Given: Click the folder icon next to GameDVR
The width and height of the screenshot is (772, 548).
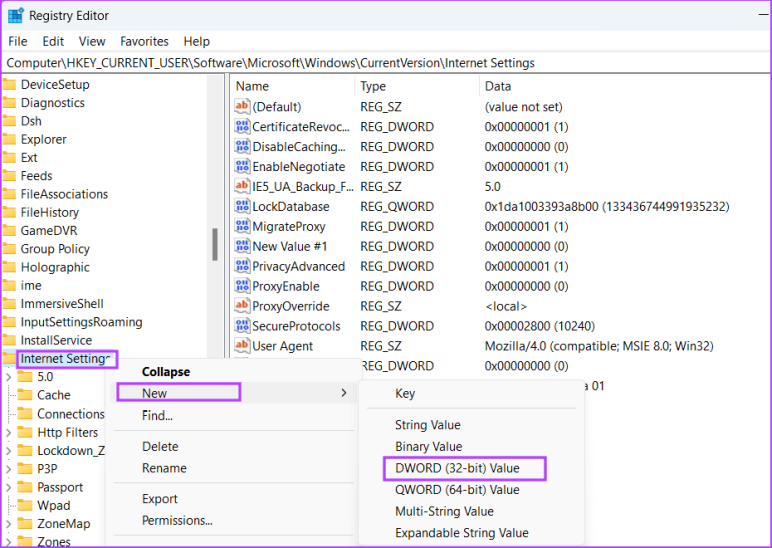Looking at the screenshot, I should [x=9, y=230].
